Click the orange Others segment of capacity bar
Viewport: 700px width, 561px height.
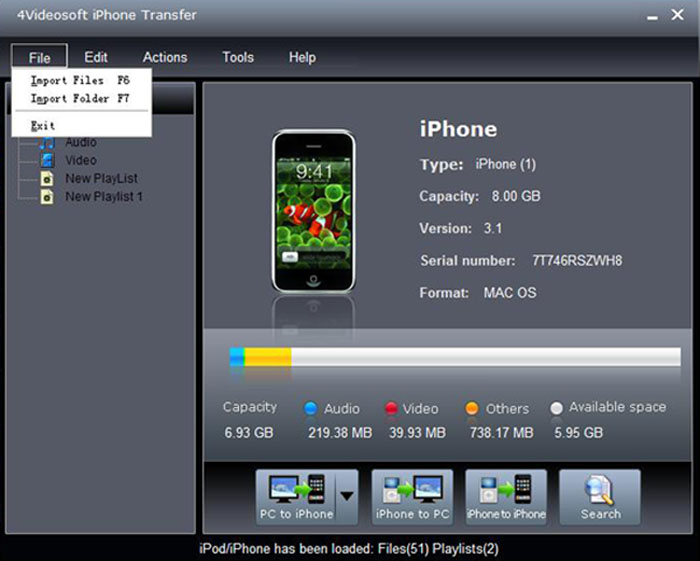click(268, 357)
